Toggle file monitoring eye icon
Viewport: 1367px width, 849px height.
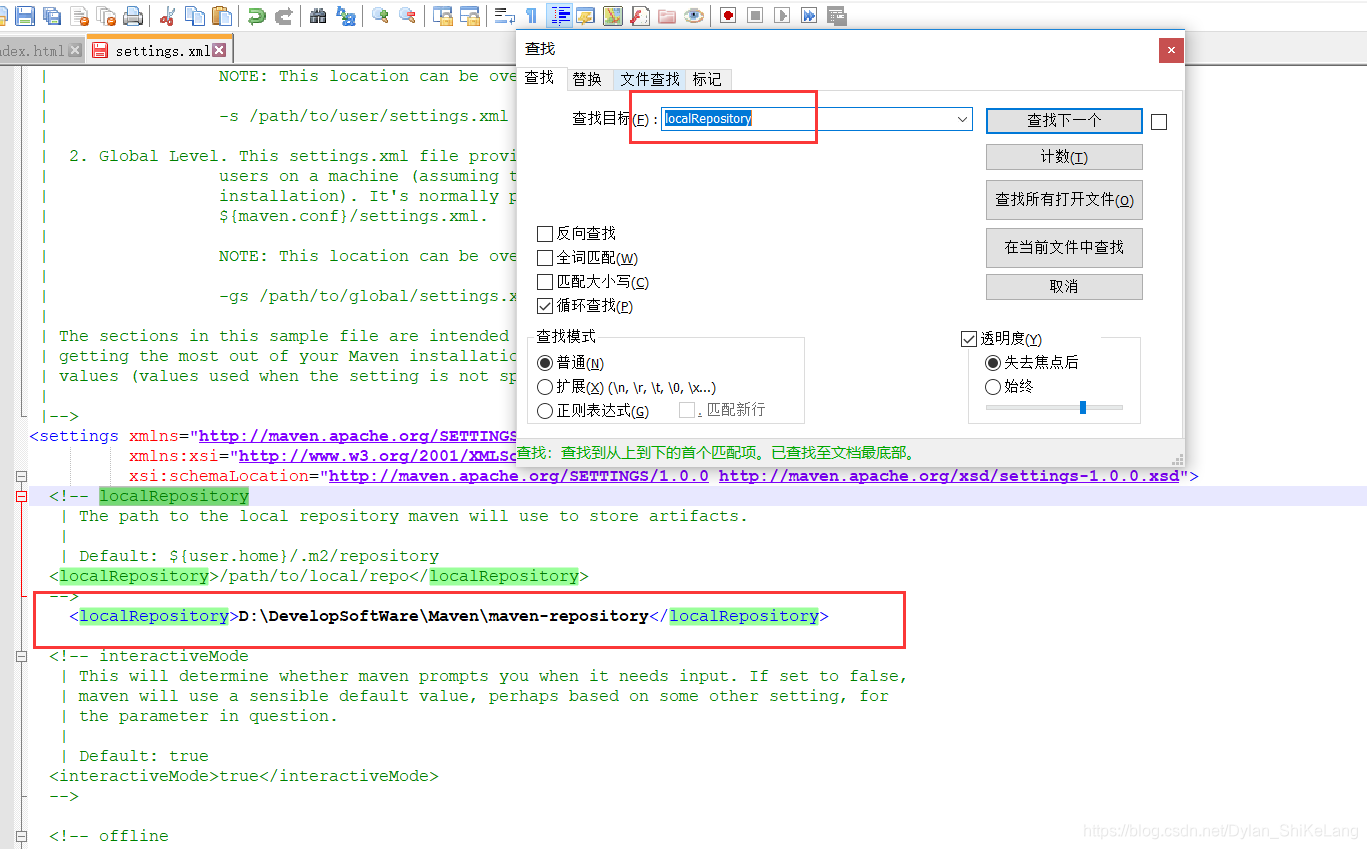[694, 16]
